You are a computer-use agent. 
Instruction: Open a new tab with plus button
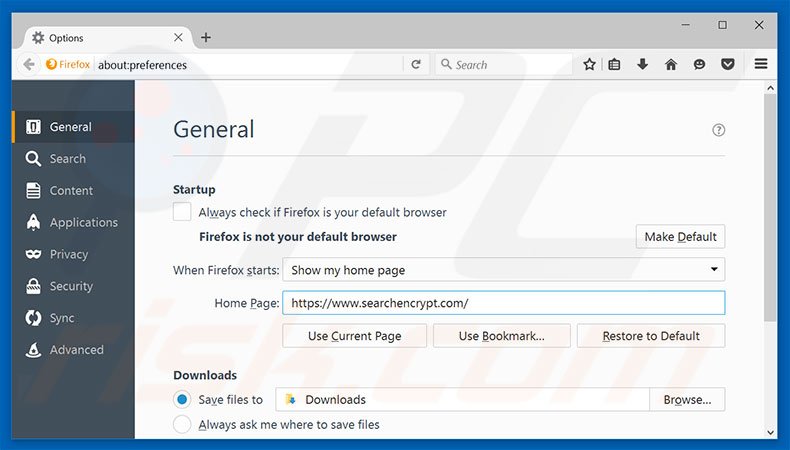[206, 37]
